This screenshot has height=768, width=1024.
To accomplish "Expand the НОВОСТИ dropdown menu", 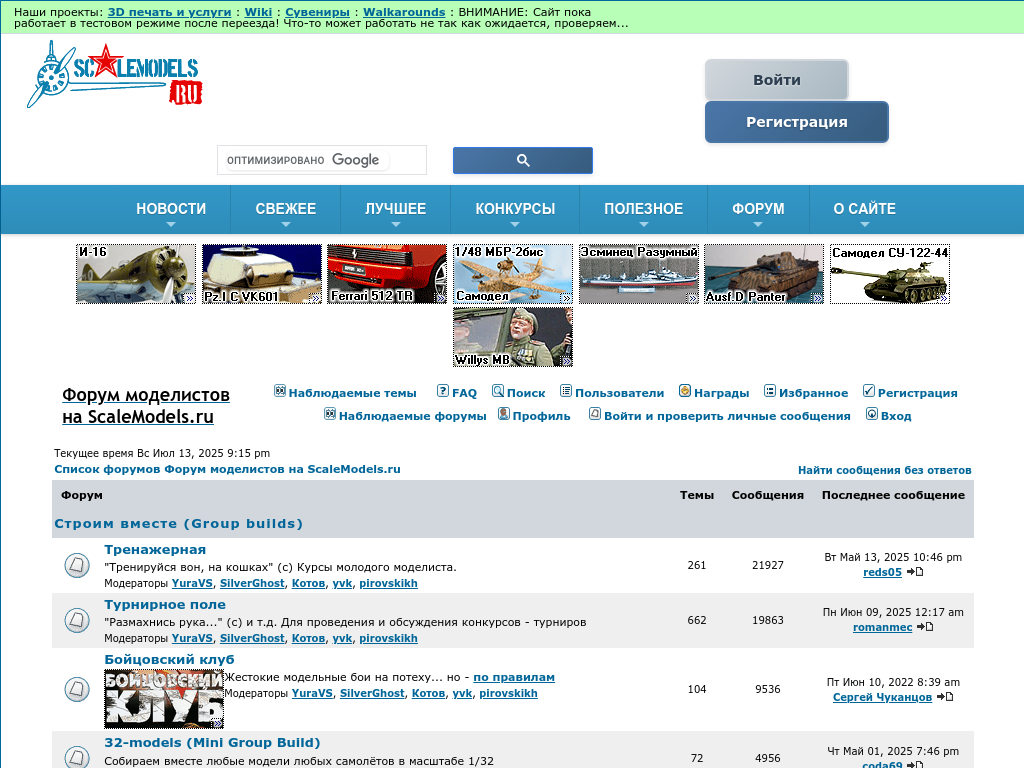I will pyautogui.click(x=171, y=210).
